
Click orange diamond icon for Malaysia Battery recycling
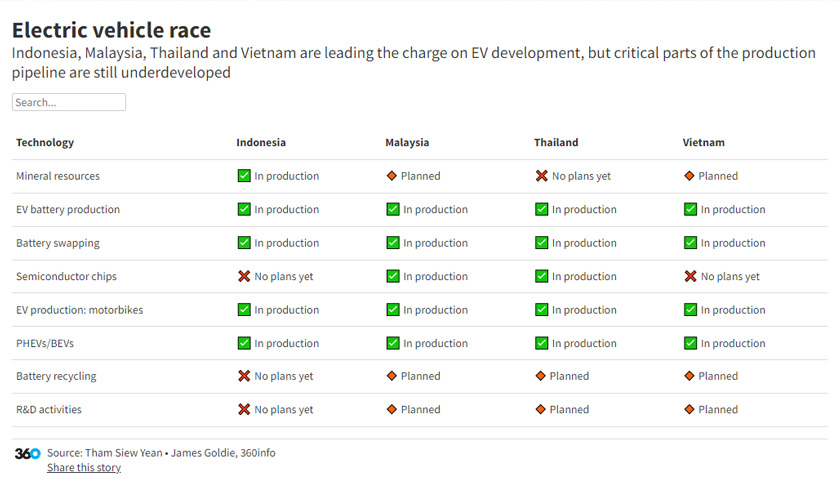(392, 376)
